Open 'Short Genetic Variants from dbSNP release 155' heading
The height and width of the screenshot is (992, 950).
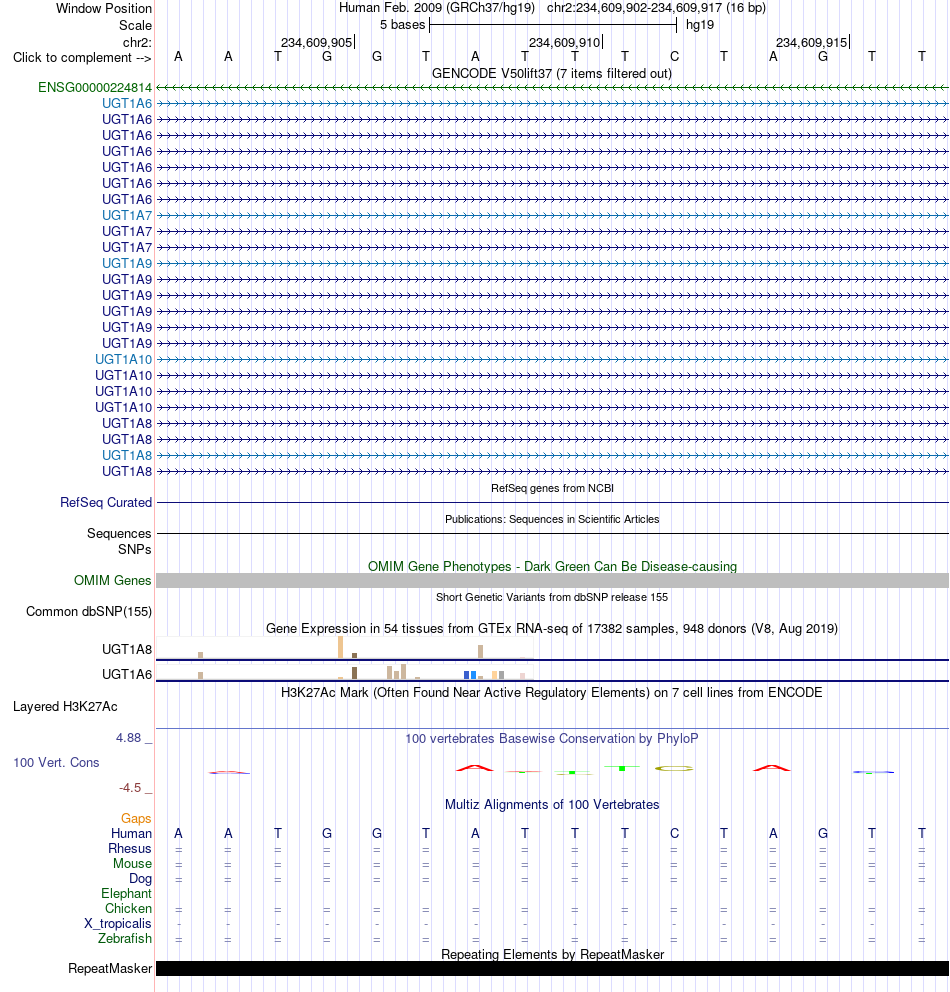[552, 597]
